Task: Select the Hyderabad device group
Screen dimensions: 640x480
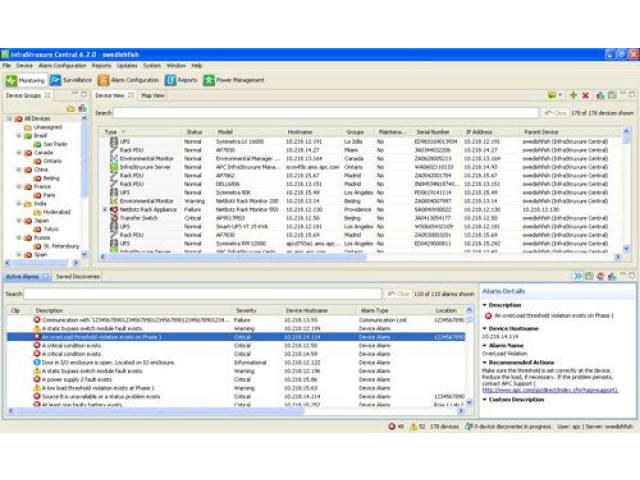Action: (52, 212)
